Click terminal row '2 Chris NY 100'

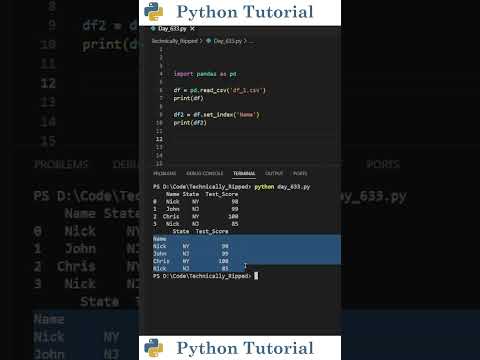[196, 216]
